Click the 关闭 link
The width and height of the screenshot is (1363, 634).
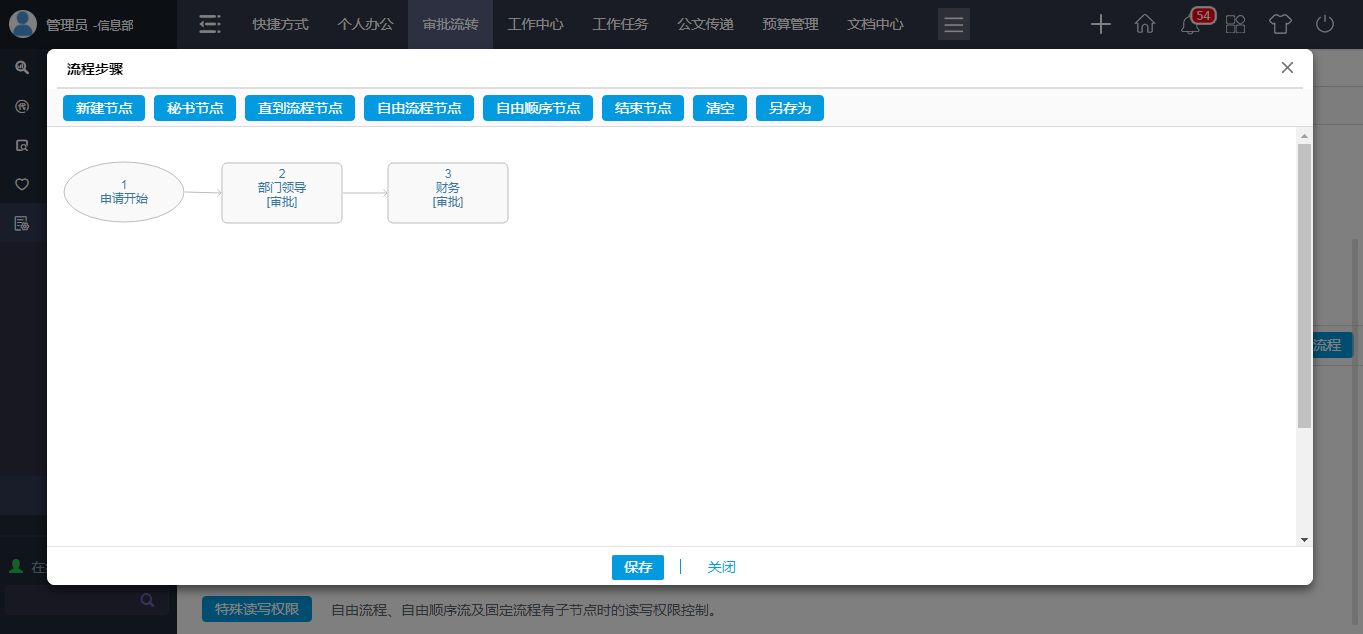[x=721, y=567]
